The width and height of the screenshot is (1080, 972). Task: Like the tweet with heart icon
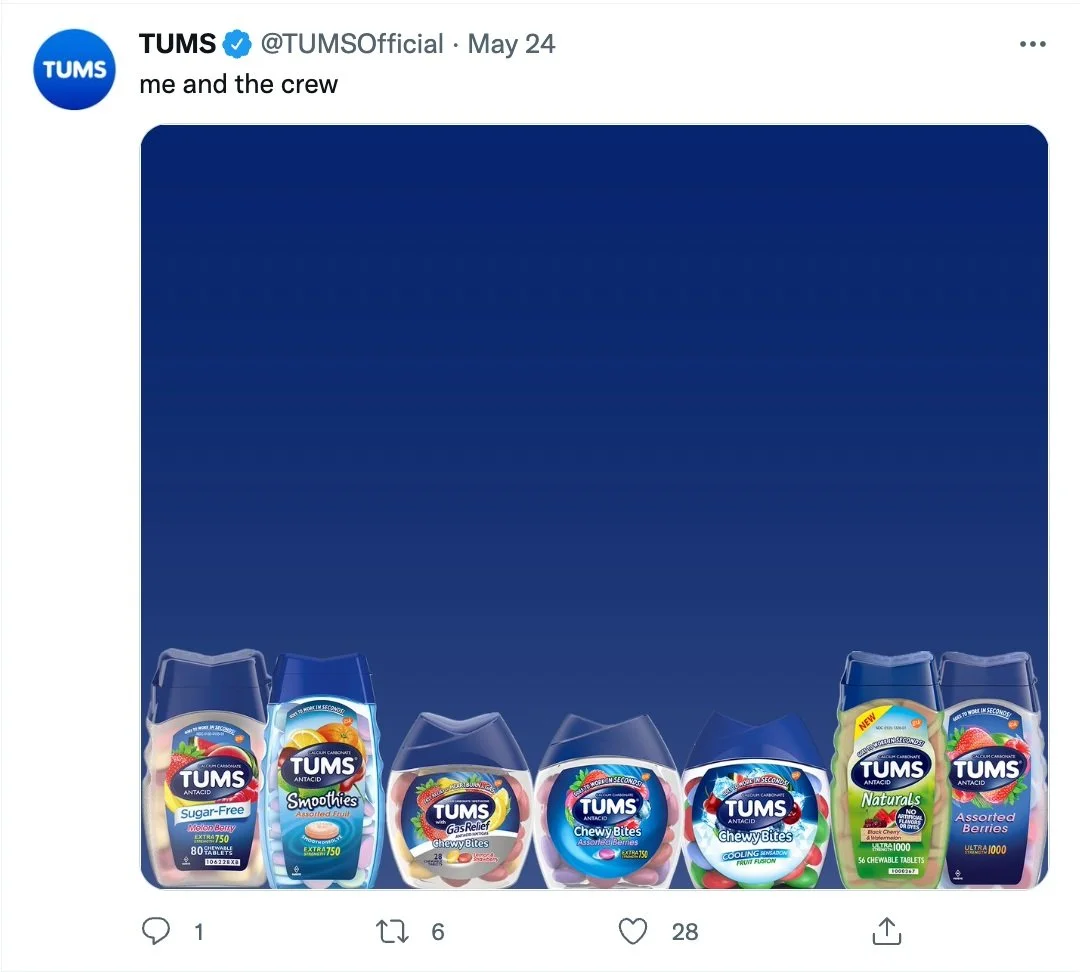[632, 931]
